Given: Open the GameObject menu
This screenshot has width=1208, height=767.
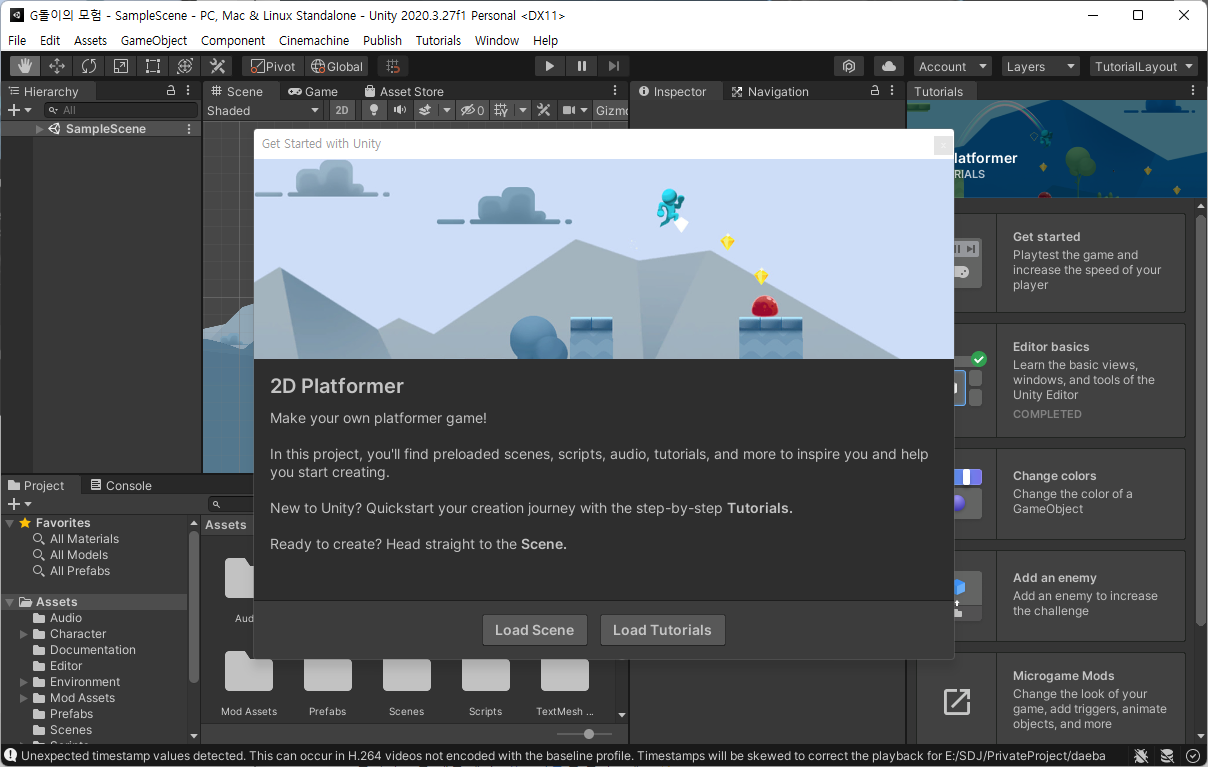Looking at the screenshot, I should (154, 40).
